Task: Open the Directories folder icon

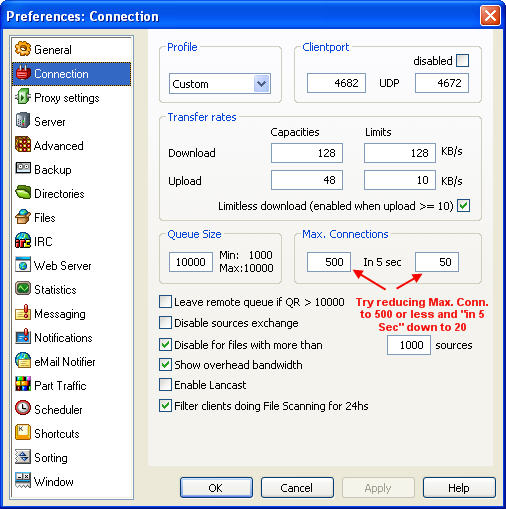Action: click(23, 193)
